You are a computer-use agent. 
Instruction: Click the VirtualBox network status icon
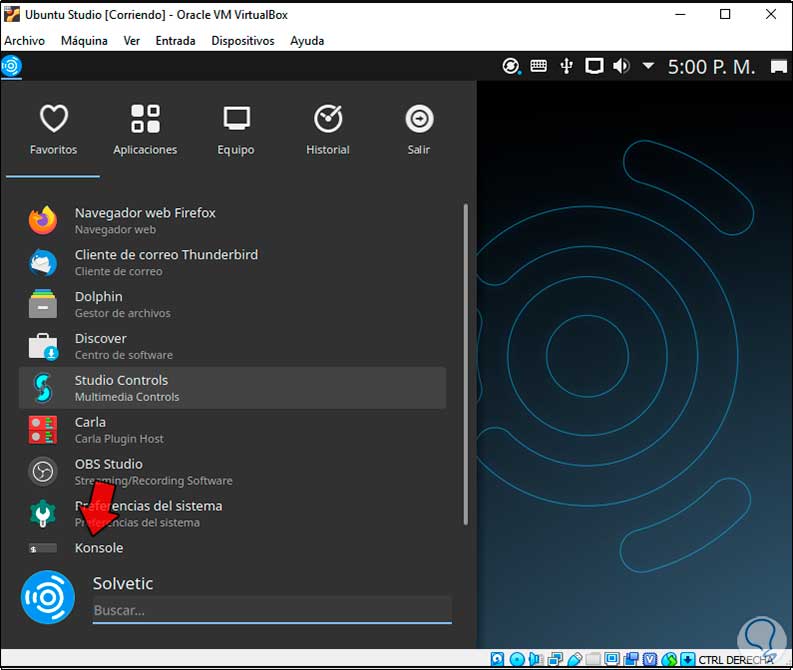tap(555, 659)
